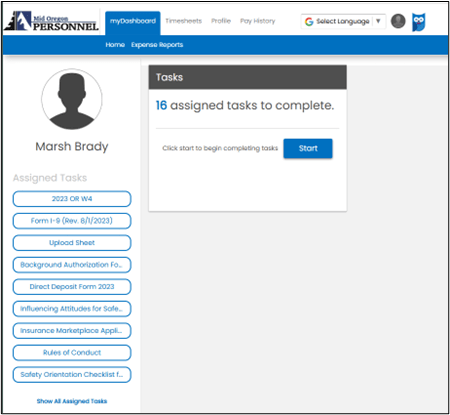
Task: Open the Select Language combo box
Action: [x=343, y=21]
